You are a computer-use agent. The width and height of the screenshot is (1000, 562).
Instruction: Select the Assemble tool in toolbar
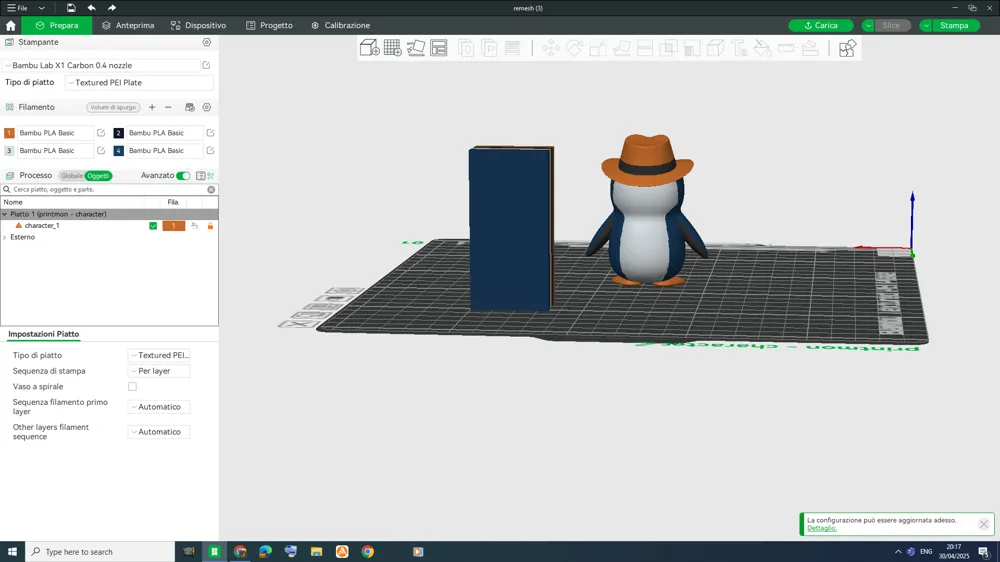810,48
